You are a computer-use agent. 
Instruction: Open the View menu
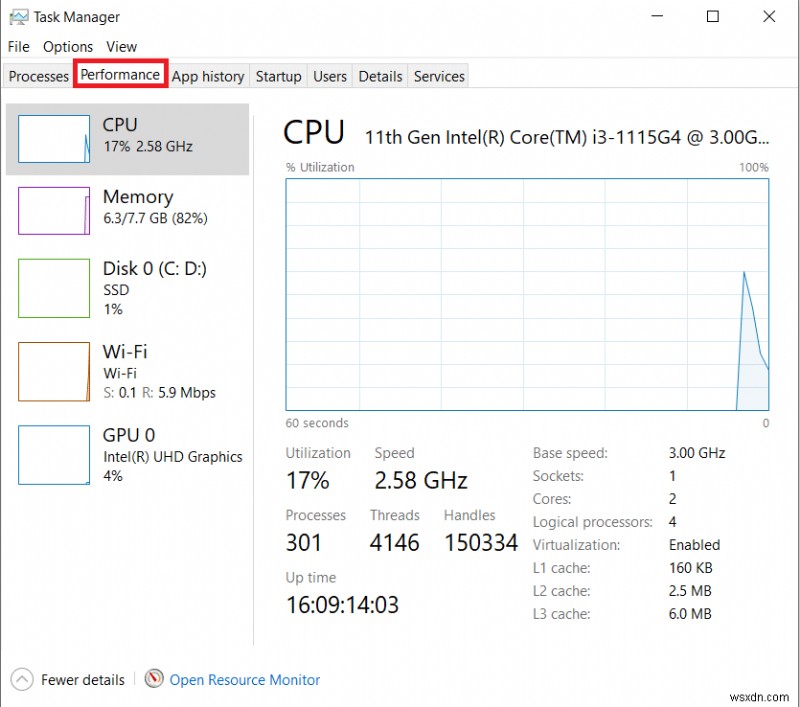pyautogui.click(x=121, y=46)
